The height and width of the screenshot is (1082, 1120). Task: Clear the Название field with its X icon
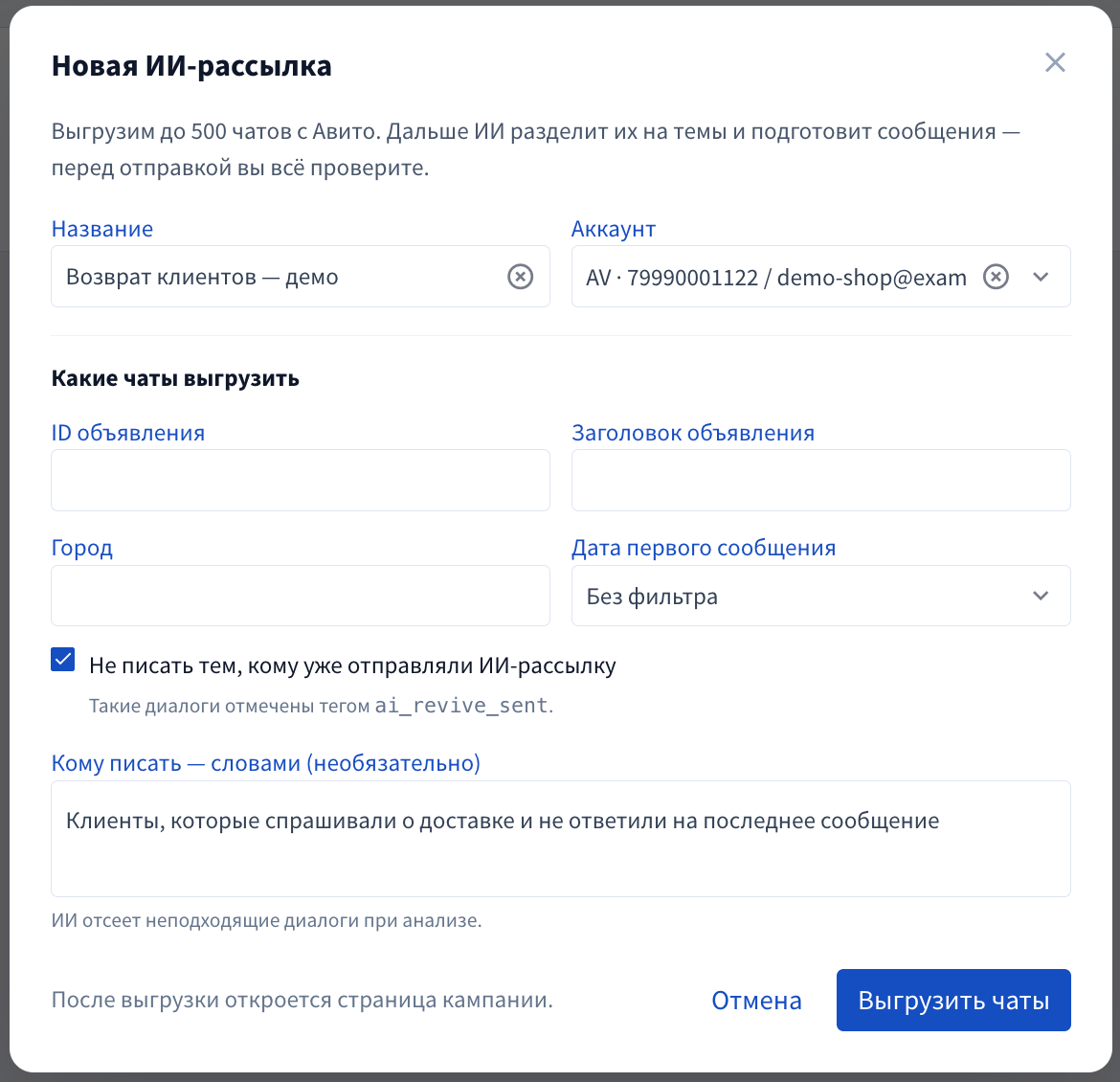click(520, 277)
